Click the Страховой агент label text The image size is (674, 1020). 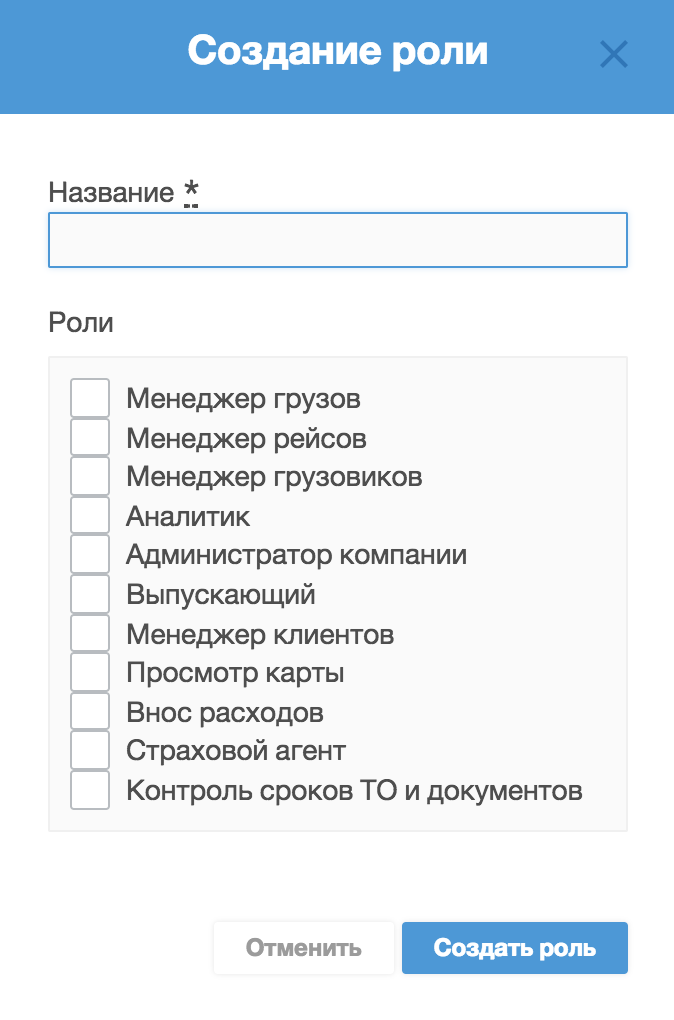point(236,752)
